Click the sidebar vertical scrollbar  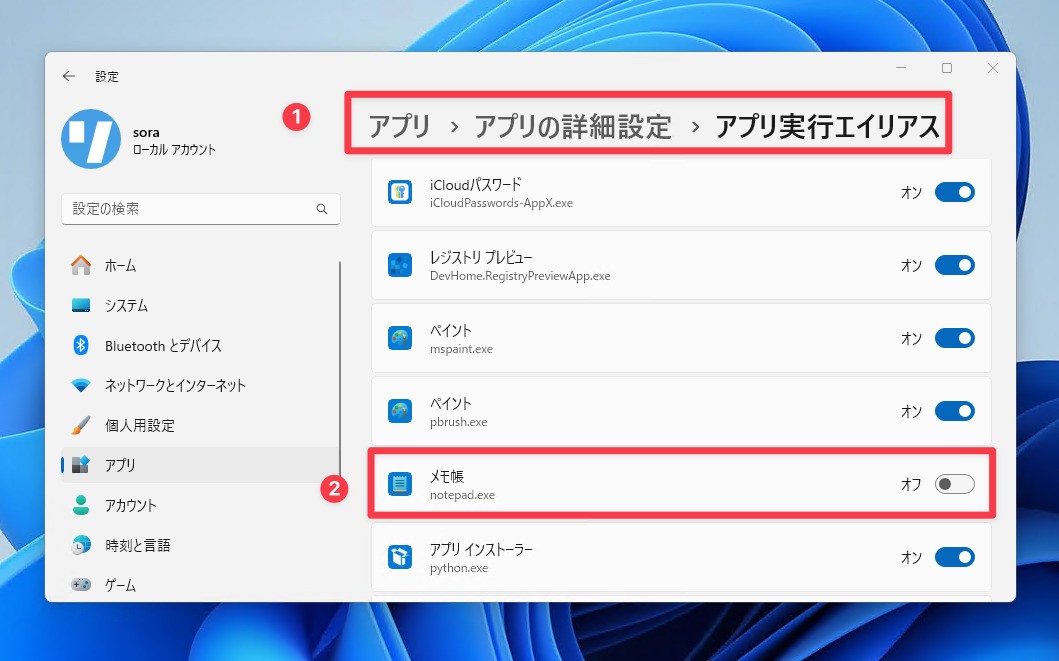[340, 368]
